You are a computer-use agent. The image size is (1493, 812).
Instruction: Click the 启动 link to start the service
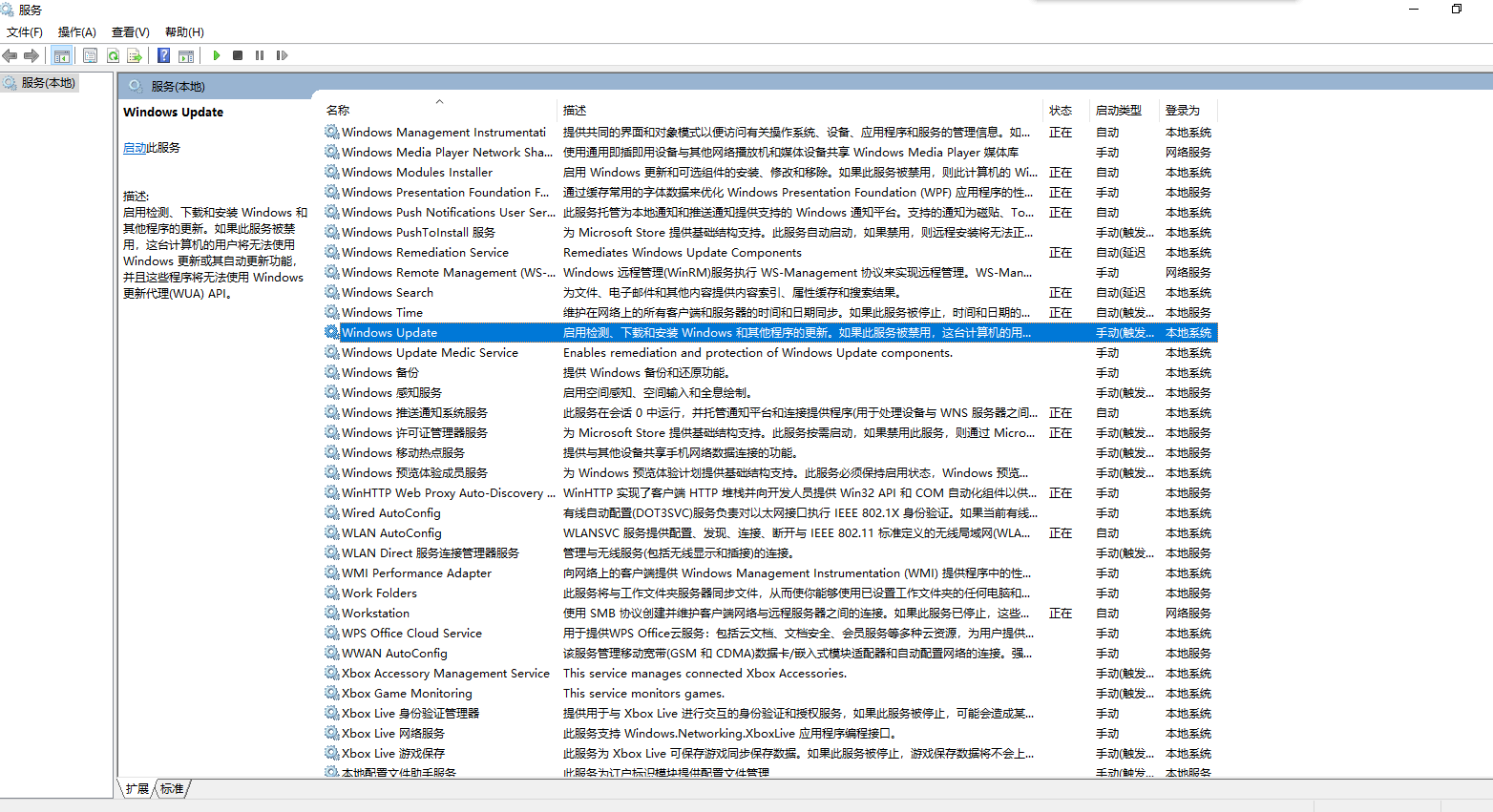tap(135, 148)
